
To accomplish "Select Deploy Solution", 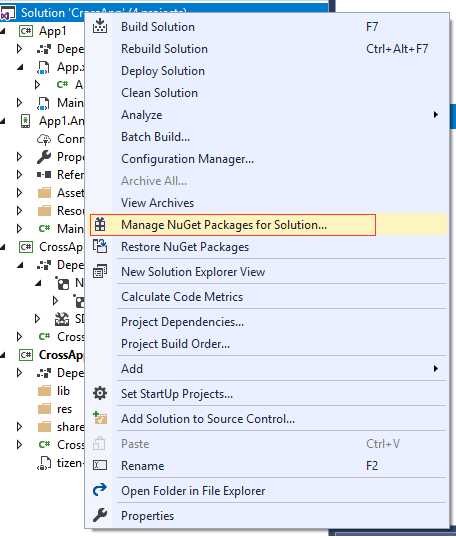I will point(163,71).
